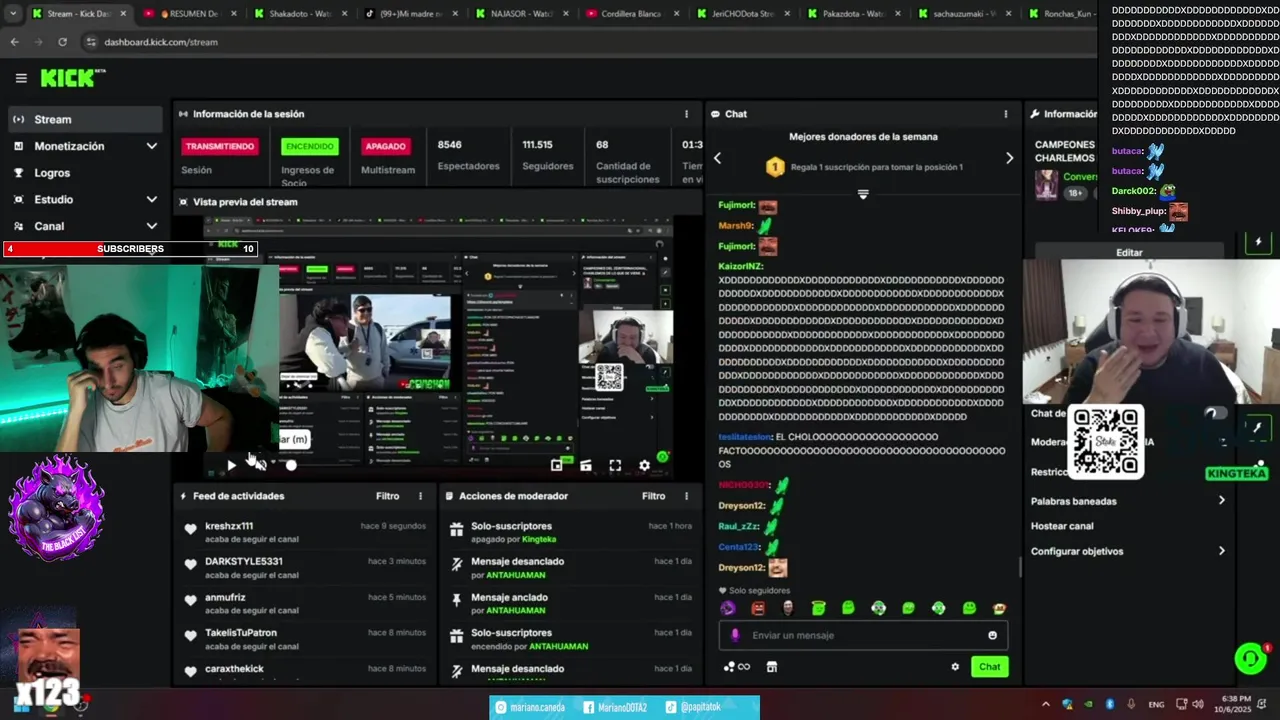1280x720 pixels.
Task: Go back in the browser
Action: pos(14,42)
